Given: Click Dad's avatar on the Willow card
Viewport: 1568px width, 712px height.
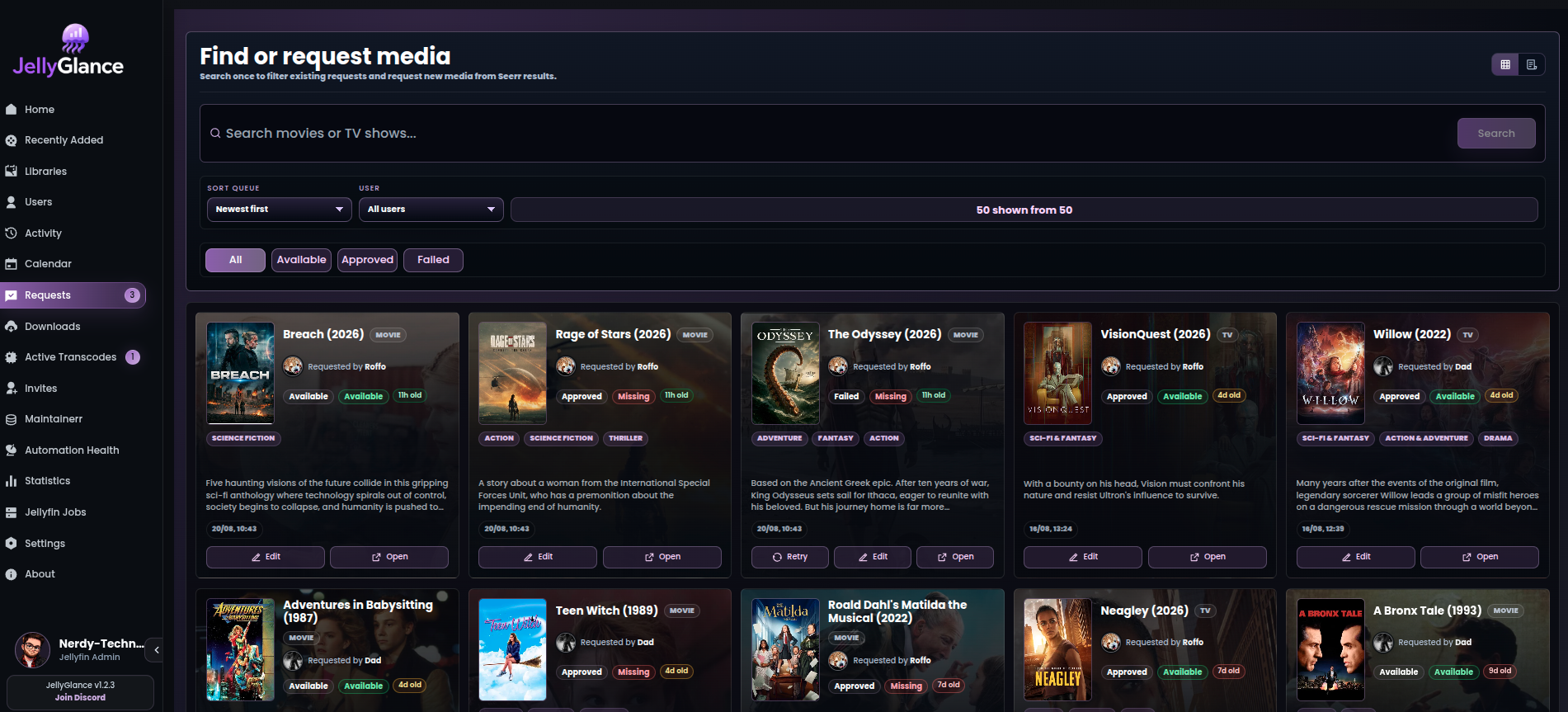Looking at the screenshot, I should tap(1383, 365).
